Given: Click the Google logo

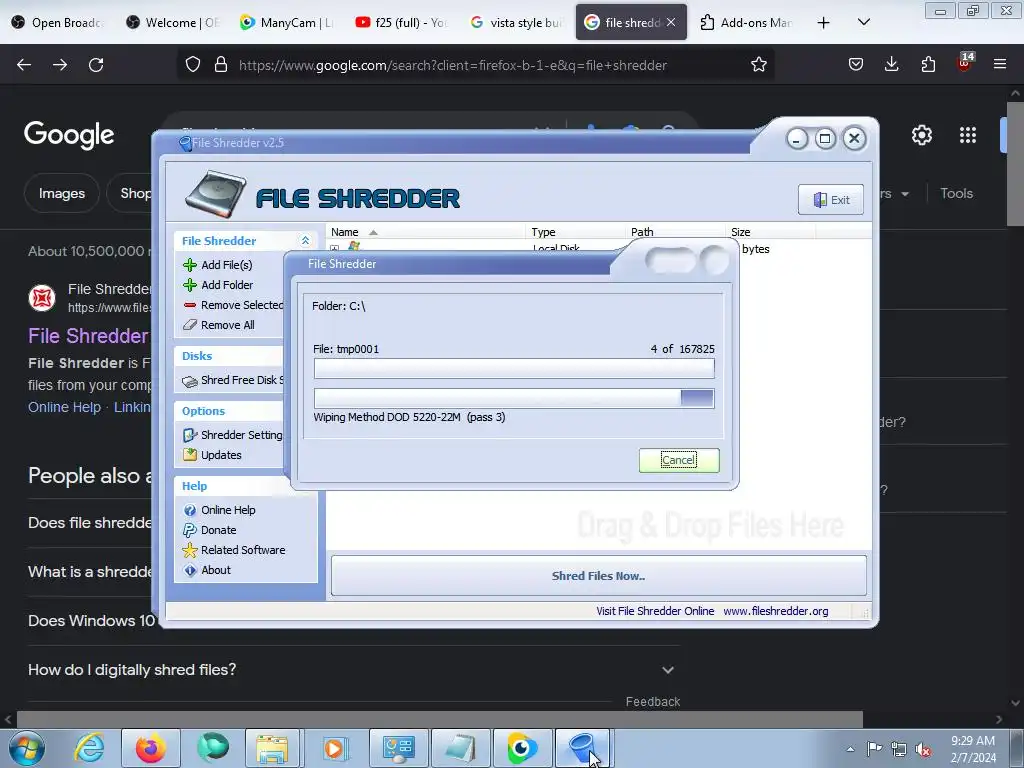Looking at the screenshot, I should pyautogui.click(x=69, y=135).
